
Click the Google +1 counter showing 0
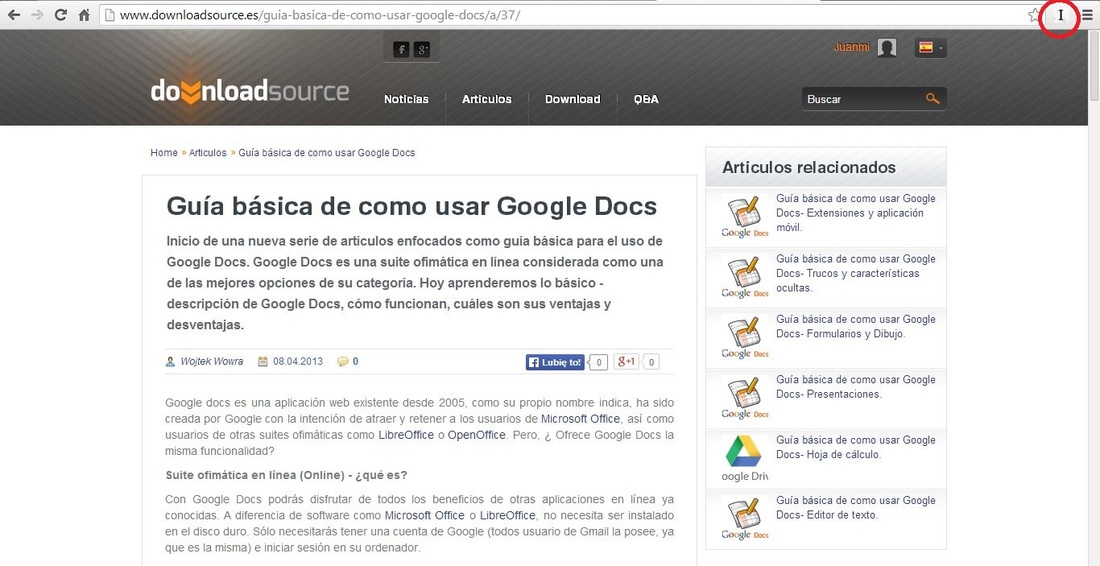click(x=651, y=363)
